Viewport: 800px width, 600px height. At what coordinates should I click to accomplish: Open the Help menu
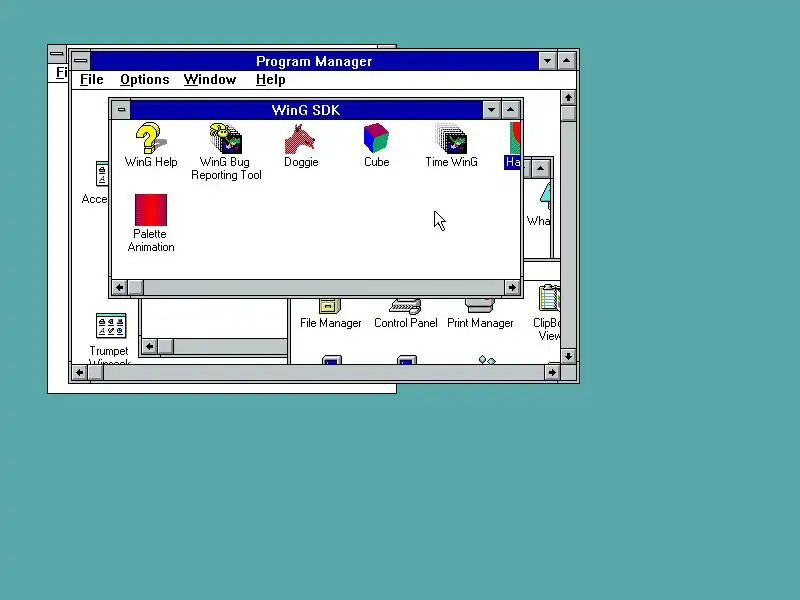(270, 80)
